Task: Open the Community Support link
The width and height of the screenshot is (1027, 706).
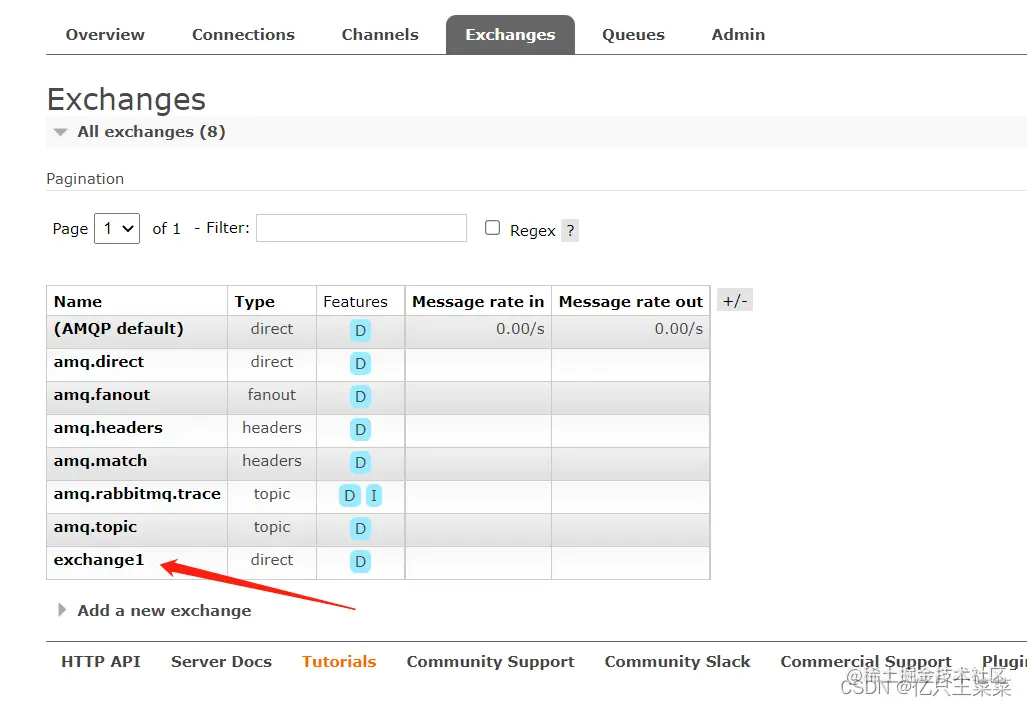Action: [491, 661]
